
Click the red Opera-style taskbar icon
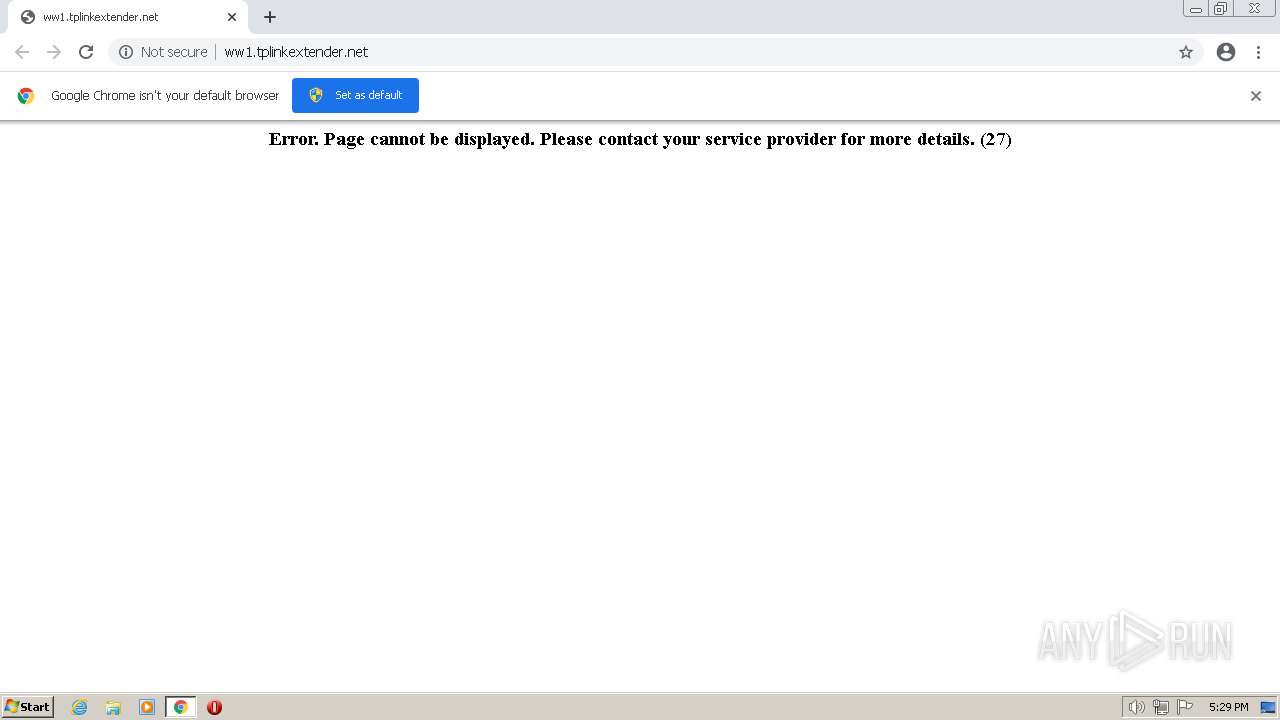(x=214, y=707)
